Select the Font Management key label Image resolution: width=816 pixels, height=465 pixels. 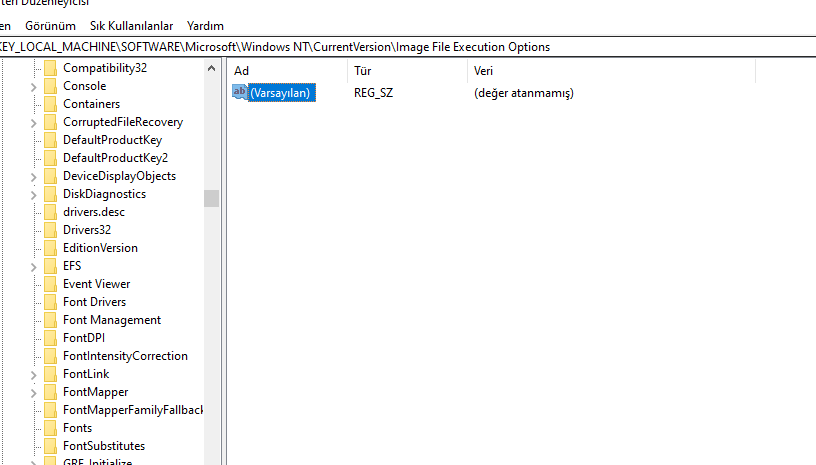click(x=112, y=320)
